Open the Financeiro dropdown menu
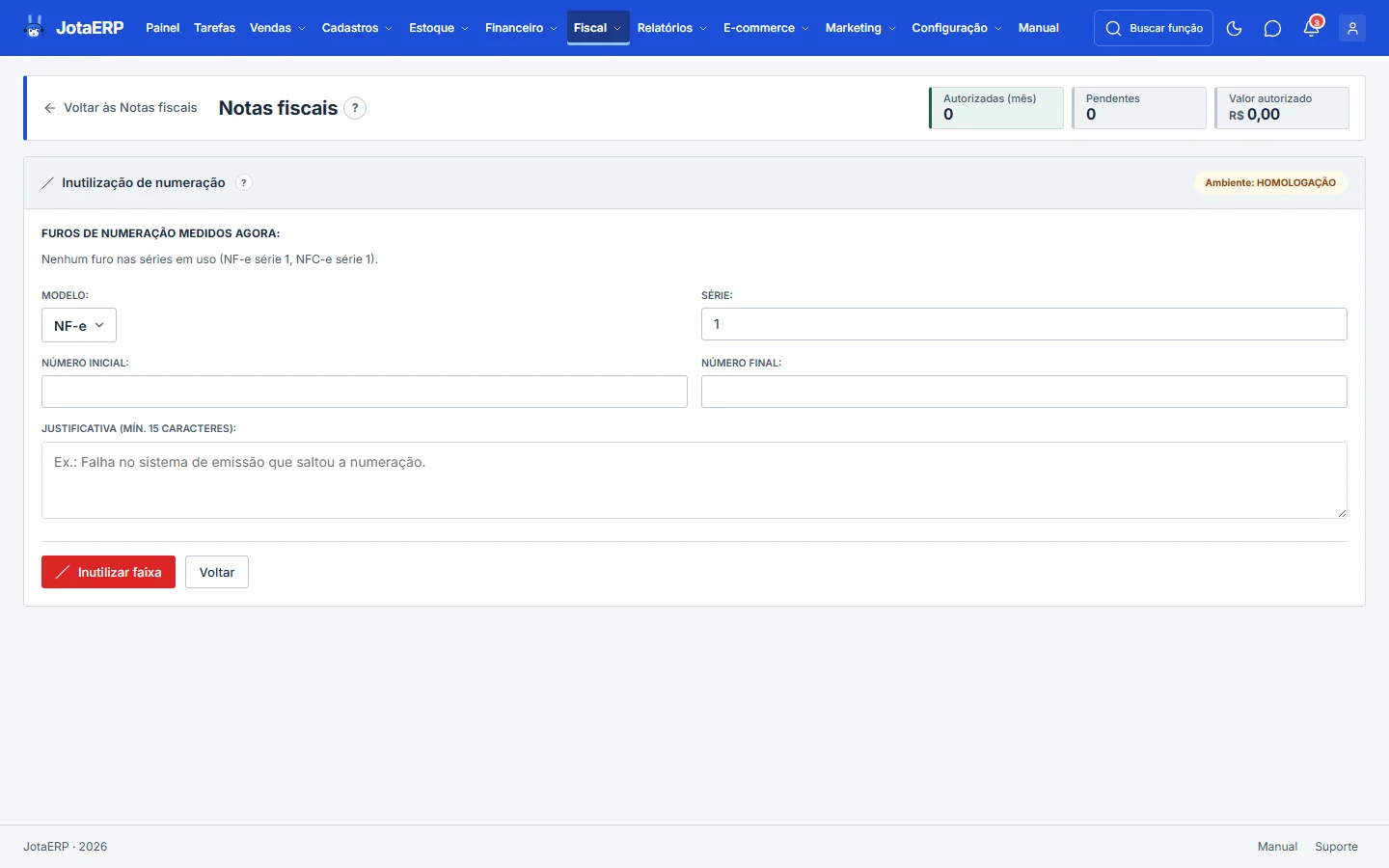Screen dimensions: 1389x868 click(521, 28)
